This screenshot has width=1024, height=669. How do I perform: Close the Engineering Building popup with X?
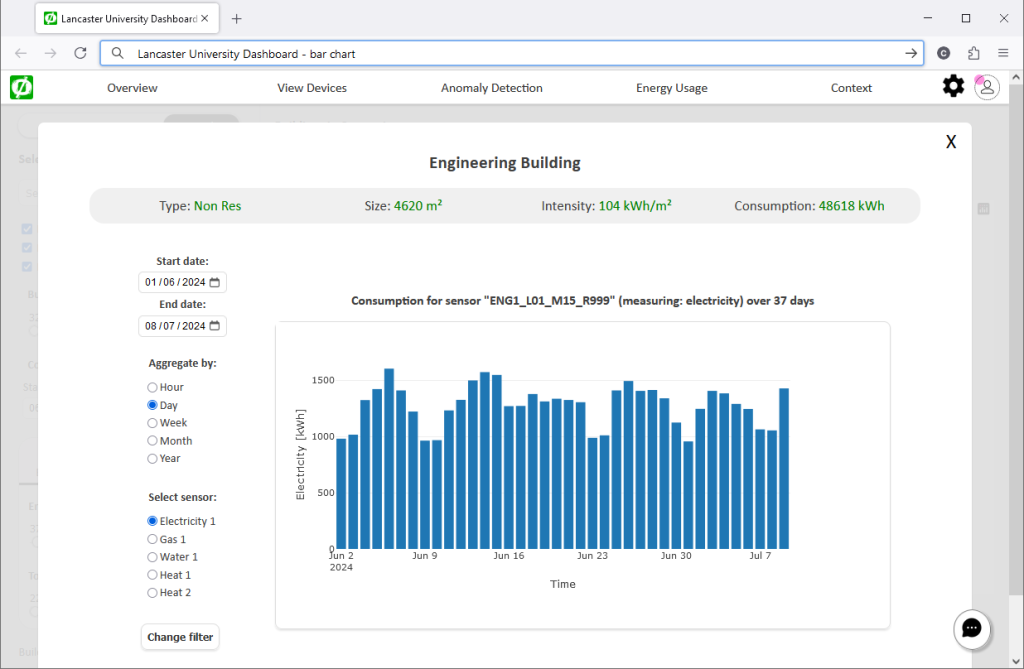pos(951,142)
